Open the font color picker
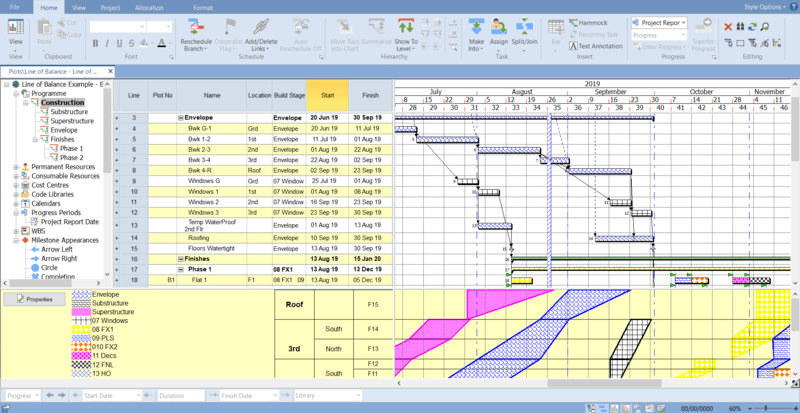The height and width of the screenshot is (413, 800). tap(162, 43)
